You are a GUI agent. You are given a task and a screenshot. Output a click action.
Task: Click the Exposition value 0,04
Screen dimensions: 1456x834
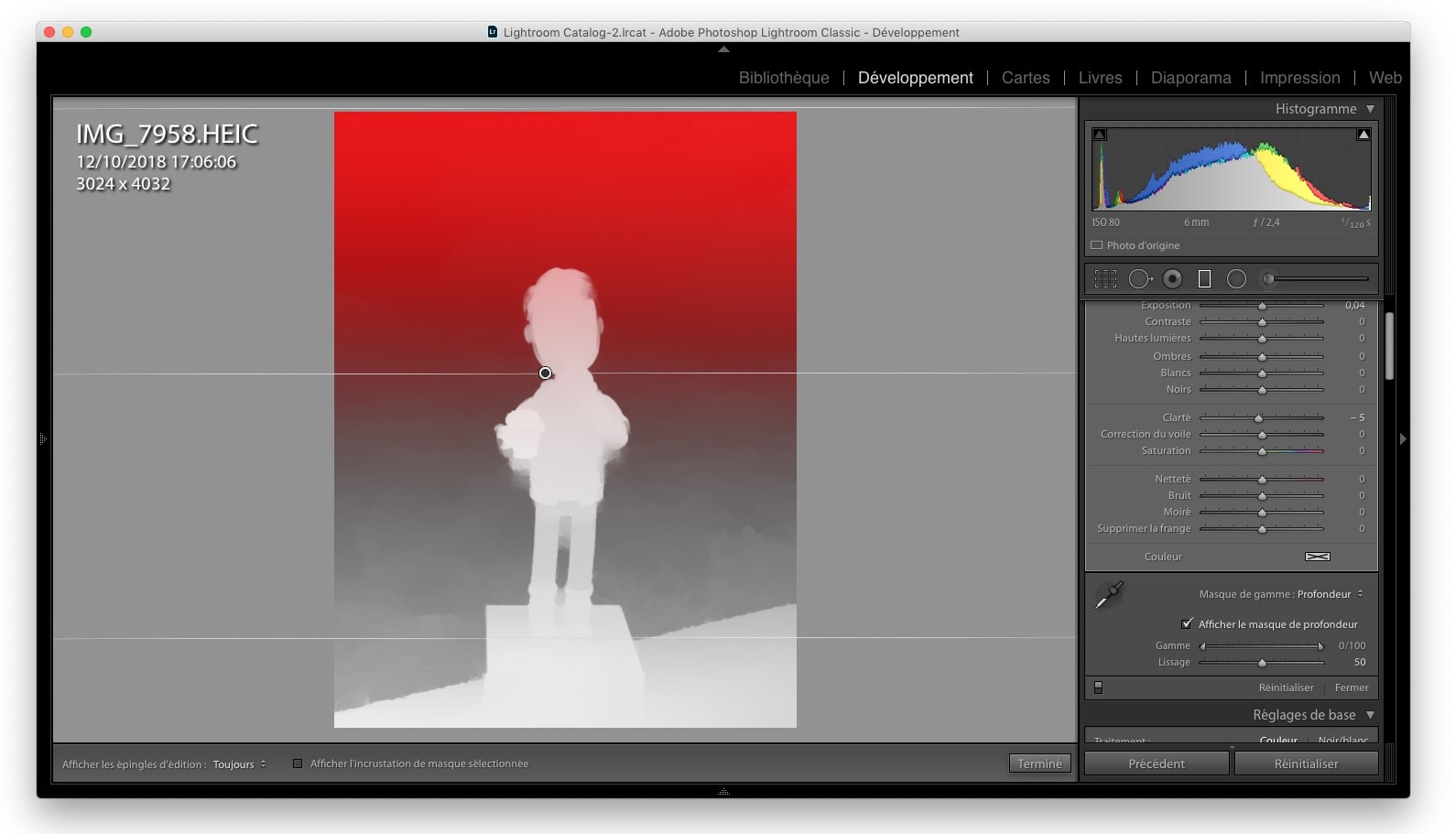tap(1354, 306)
